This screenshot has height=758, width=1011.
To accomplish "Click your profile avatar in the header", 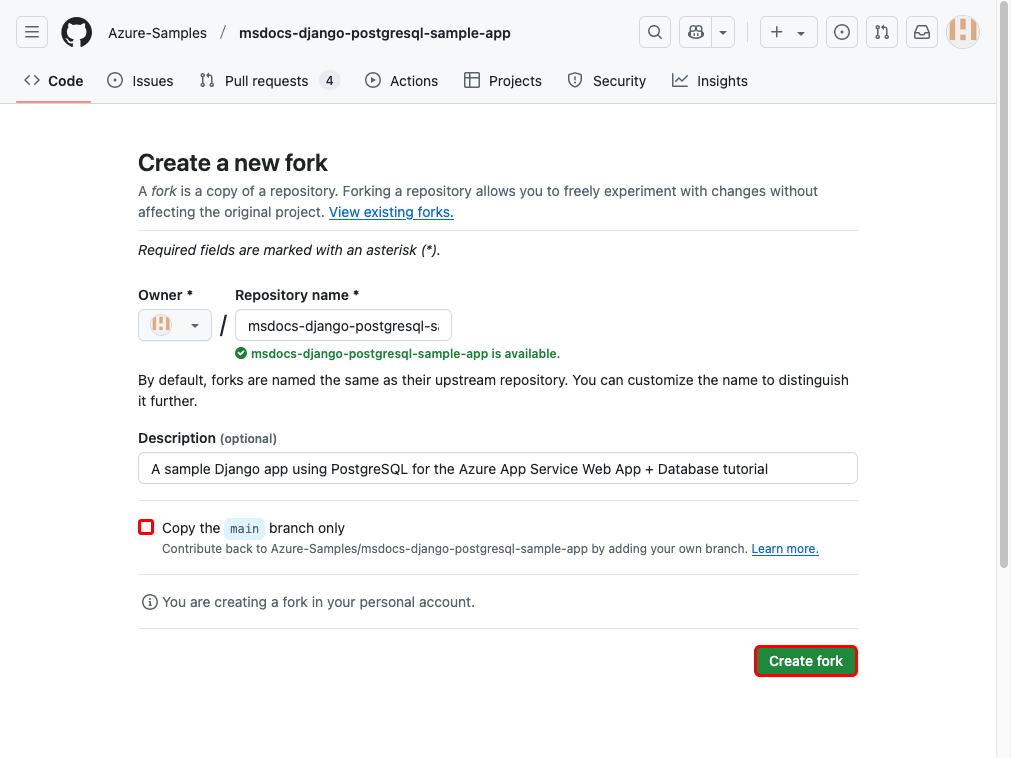I will click(x=961, y=31).
